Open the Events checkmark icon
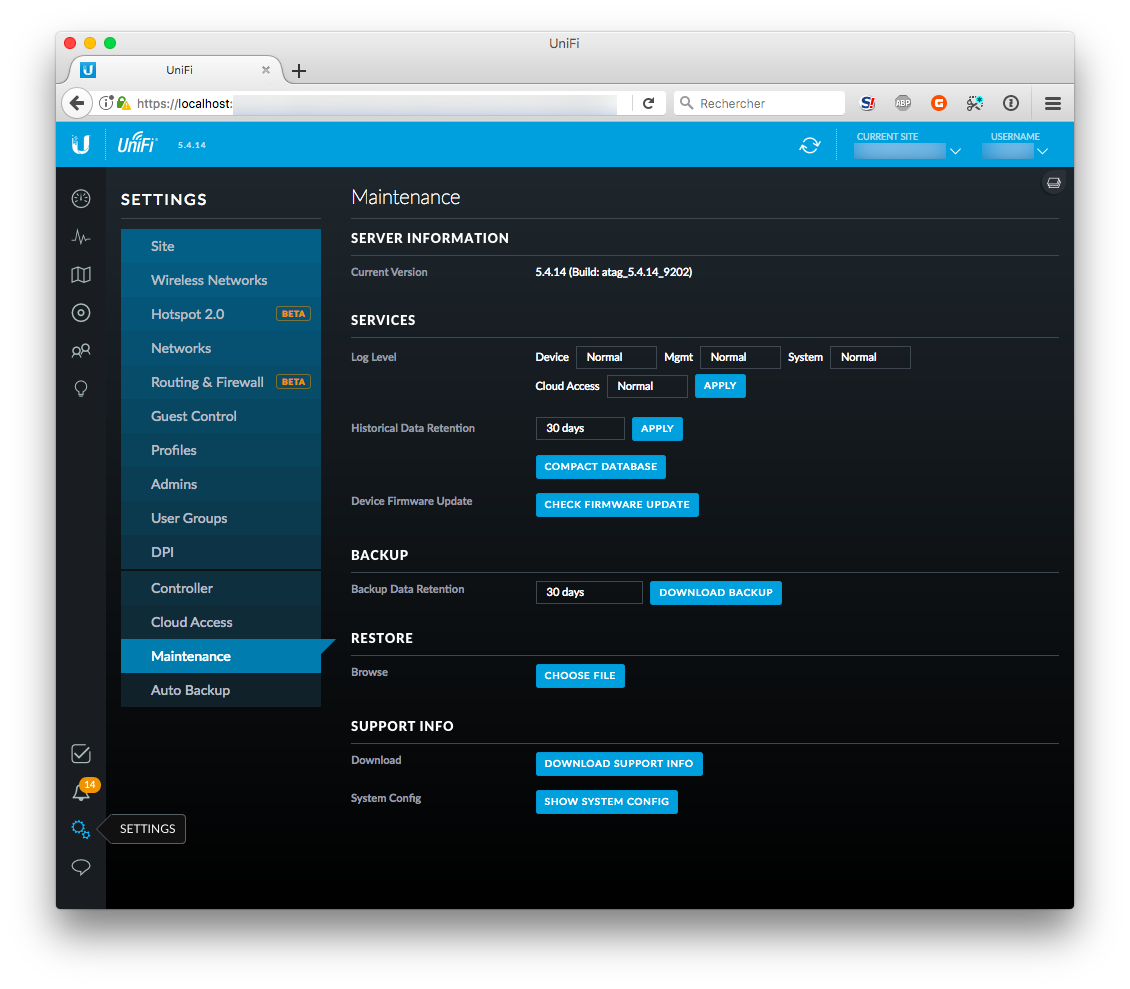The image size is (1130, 989). point(81,753)
